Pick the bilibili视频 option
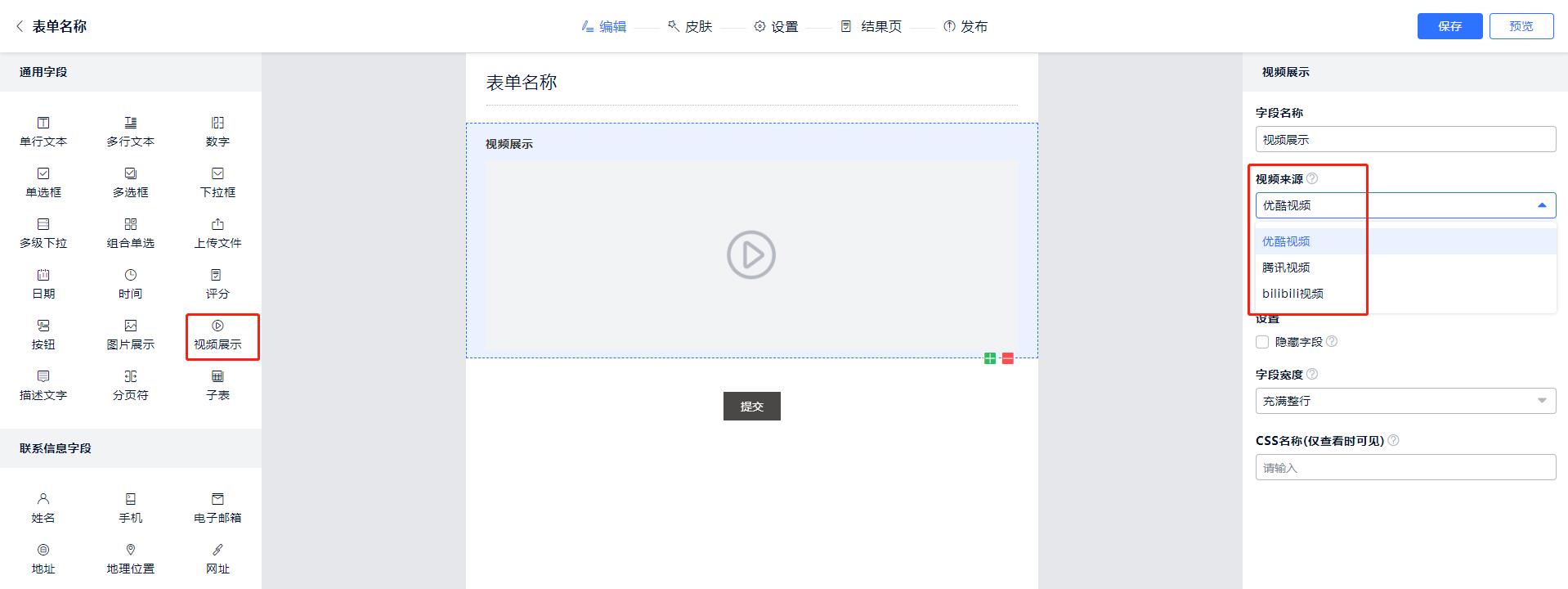Viewport: 1568px width, 589px height. [1292, 294]
